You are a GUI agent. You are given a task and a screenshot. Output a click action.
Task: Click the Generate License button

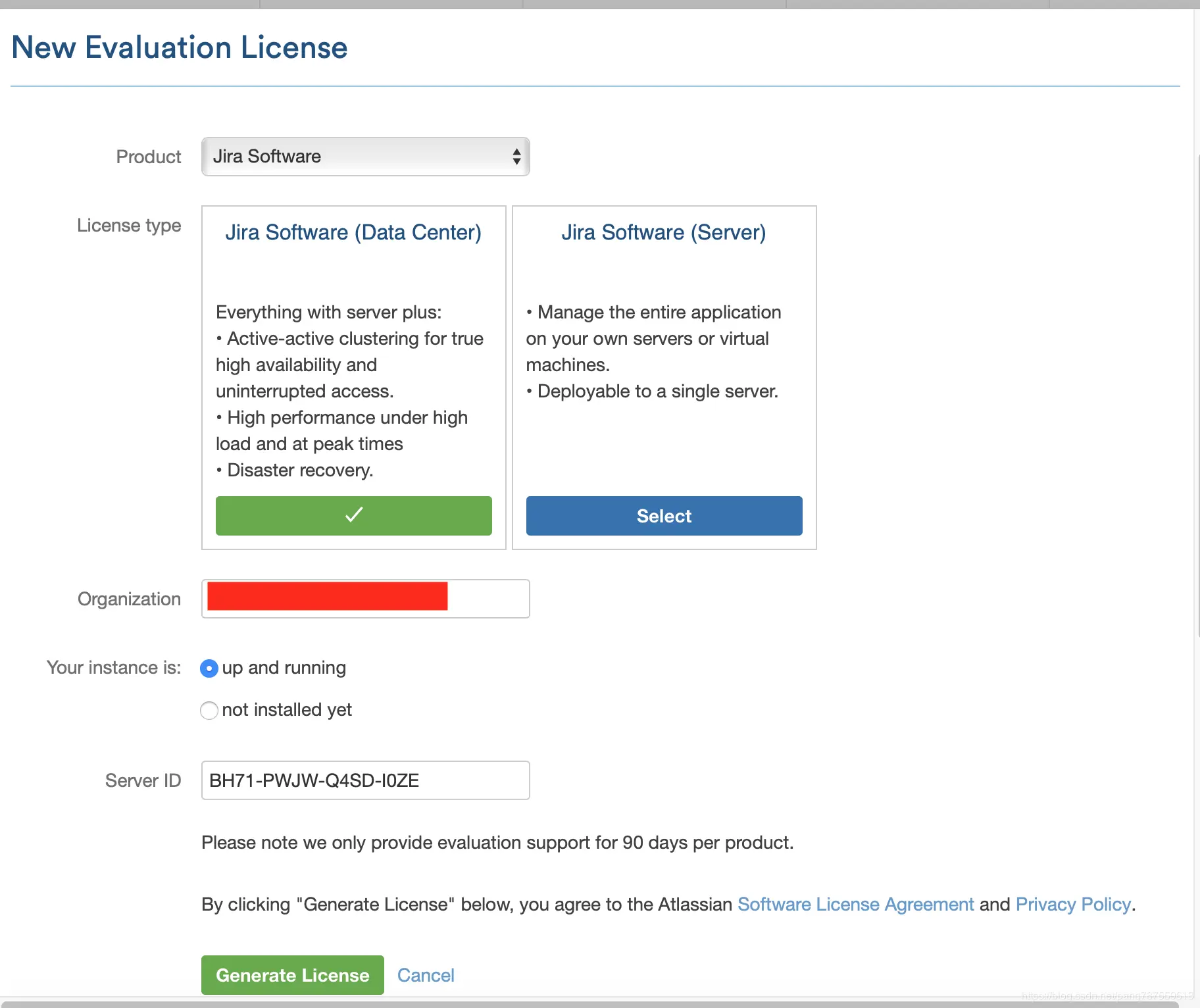tap(292, 974)
